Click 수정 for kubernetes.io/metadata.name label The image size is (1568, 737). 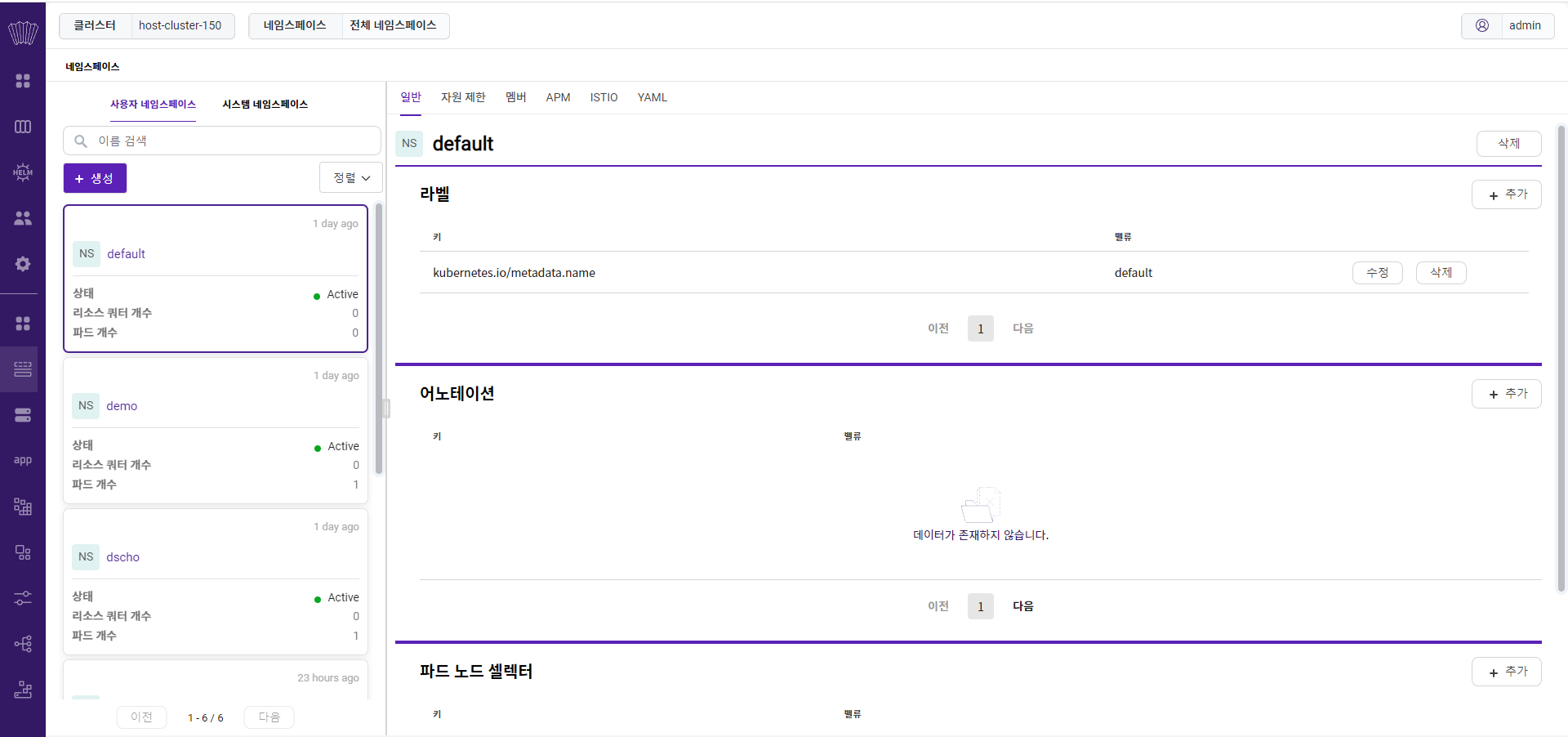tap(1377, 273)
